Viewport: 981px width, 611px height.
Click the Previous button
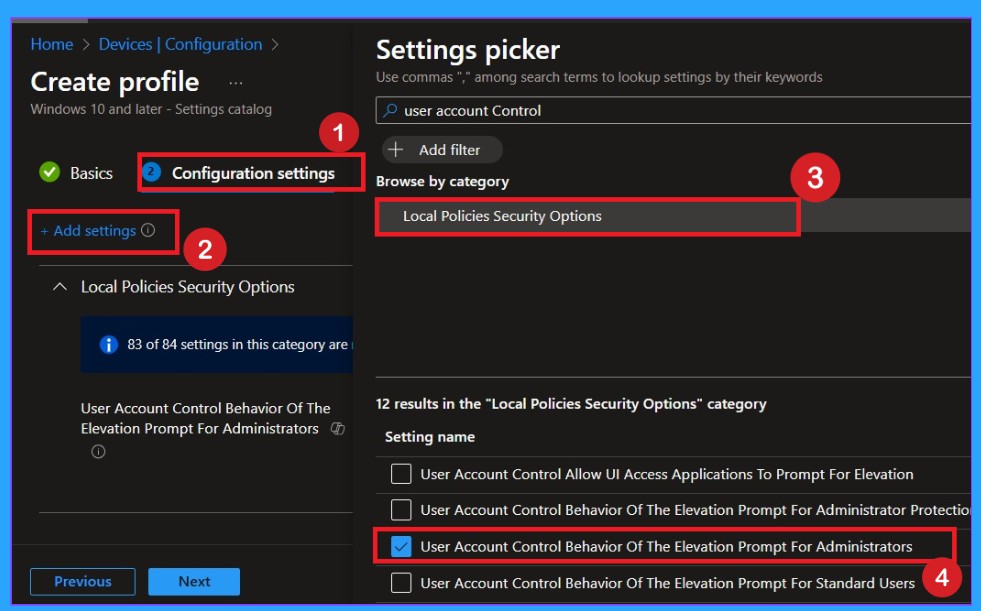[82, 581]
